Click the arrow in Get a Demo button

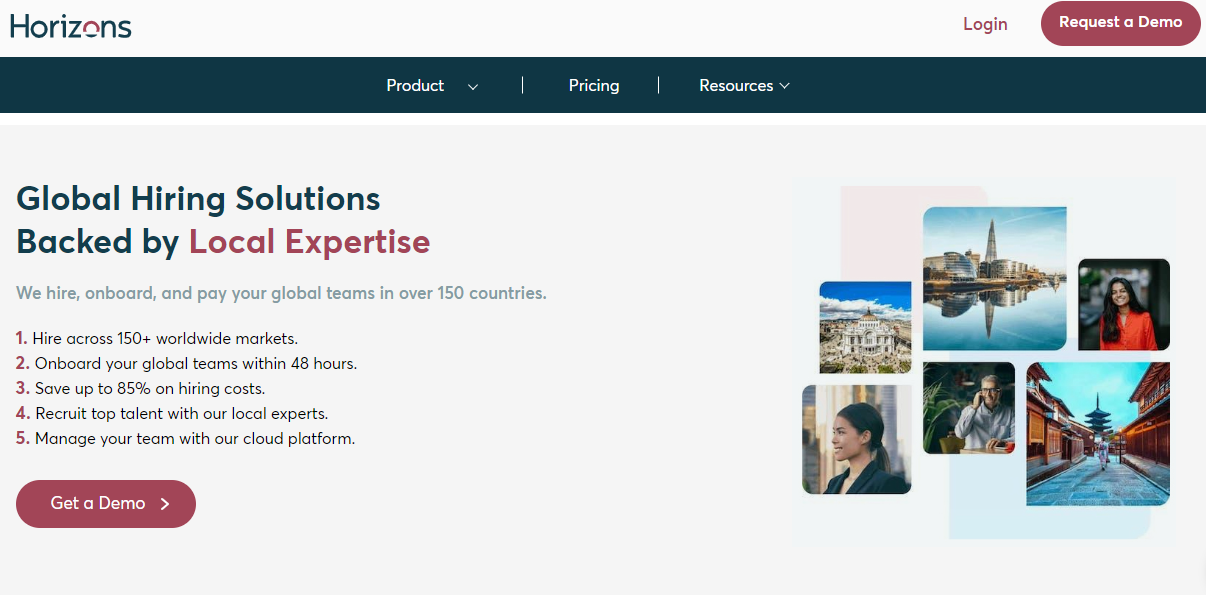coord(165,504)
